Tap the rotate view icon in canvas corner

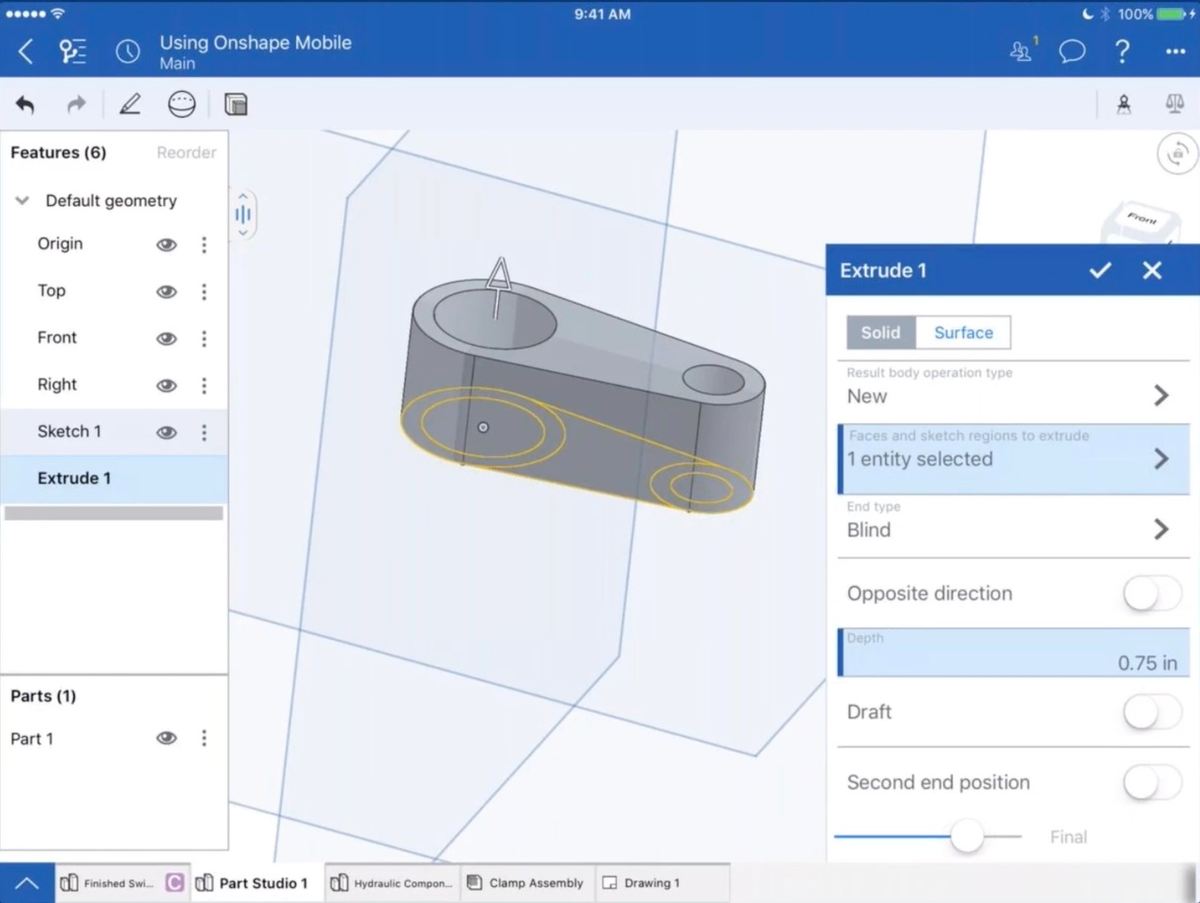coord(1178,153)
